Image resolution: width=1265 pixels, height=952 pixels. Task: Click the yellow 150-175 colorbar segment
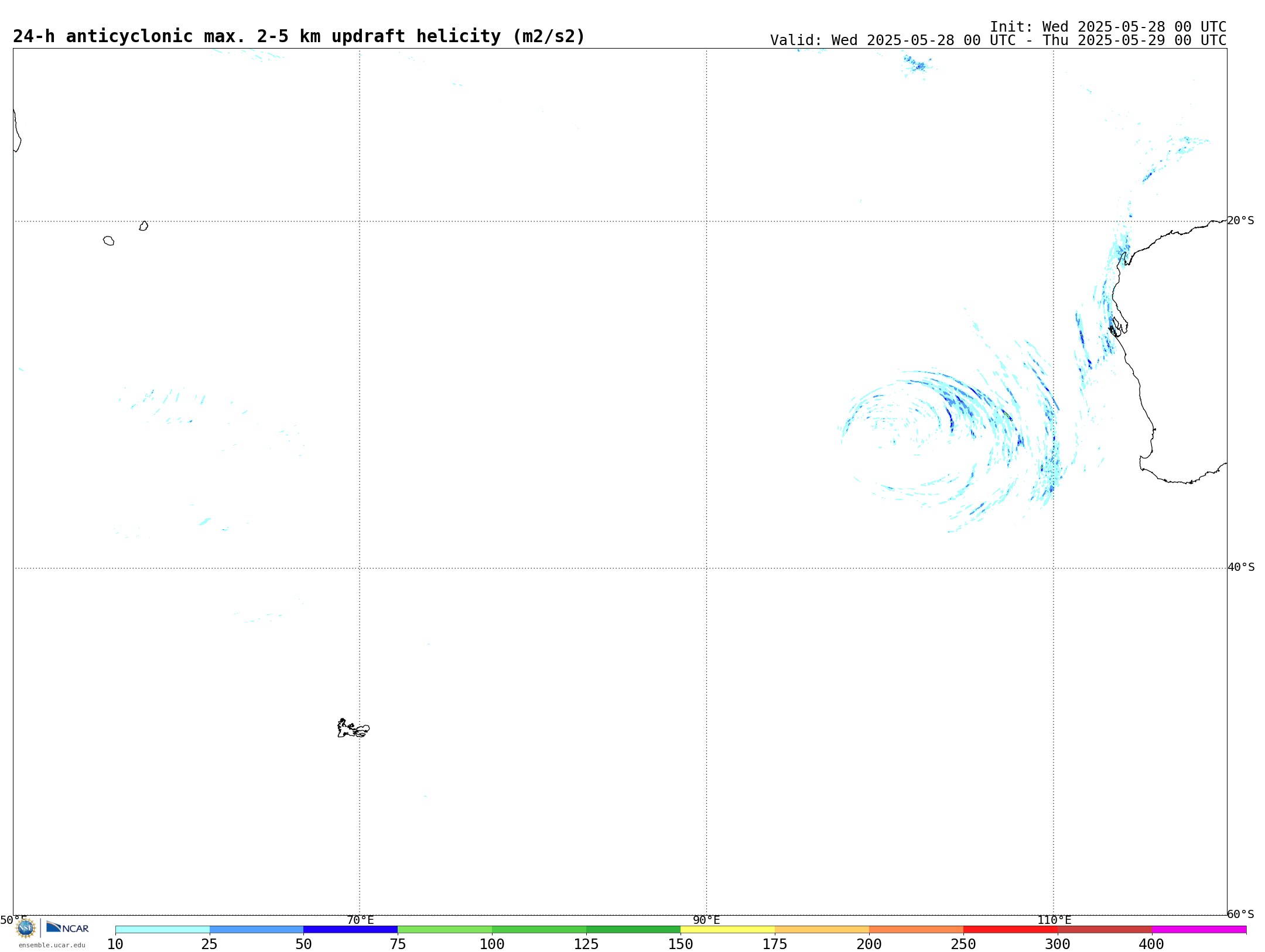coord(728,930)
